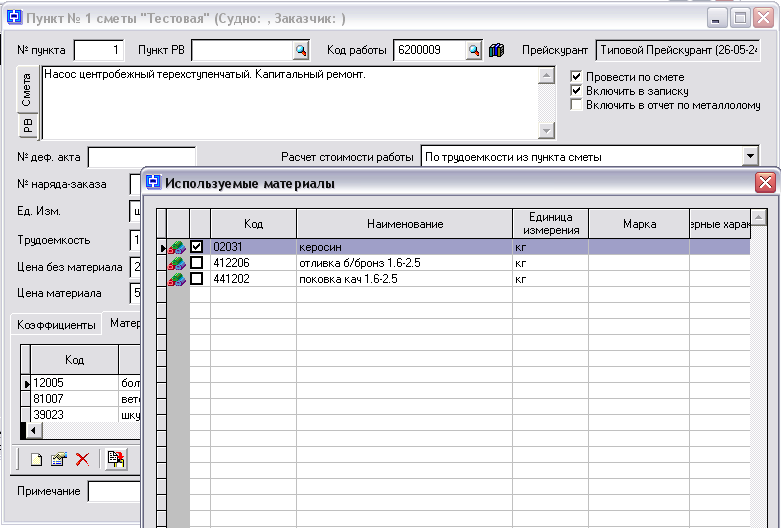Click the Наименование column header

[405, 224]
